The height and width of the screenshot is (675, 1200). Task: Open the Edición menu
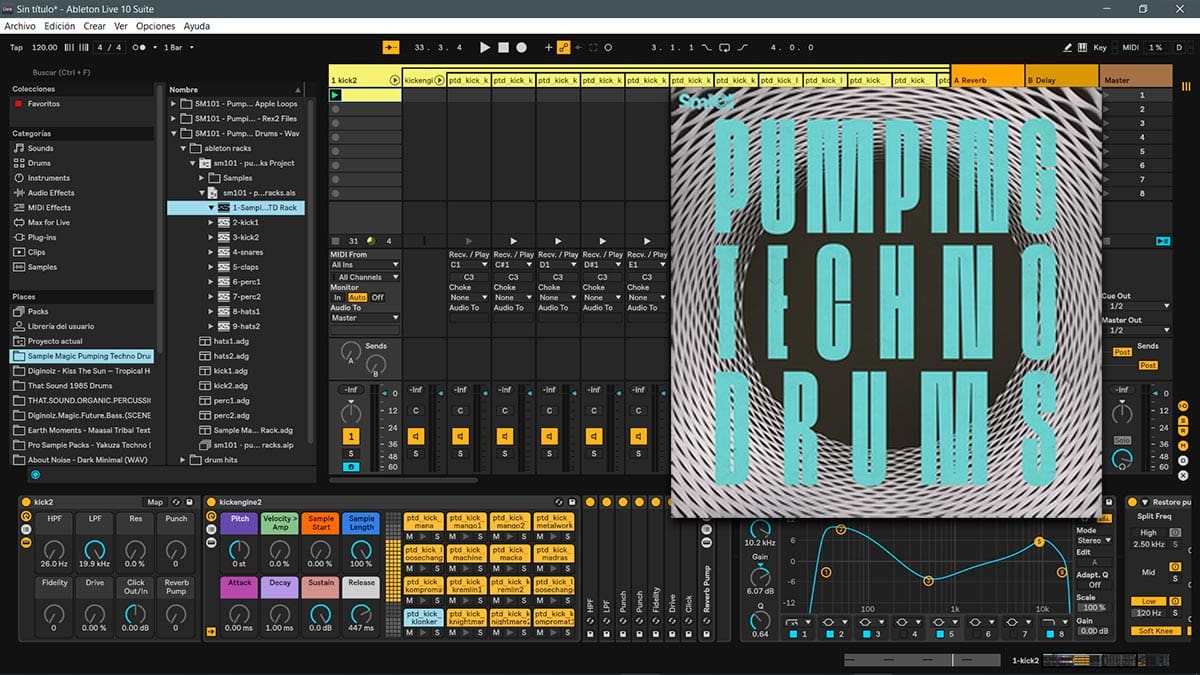tap(59, 26)
